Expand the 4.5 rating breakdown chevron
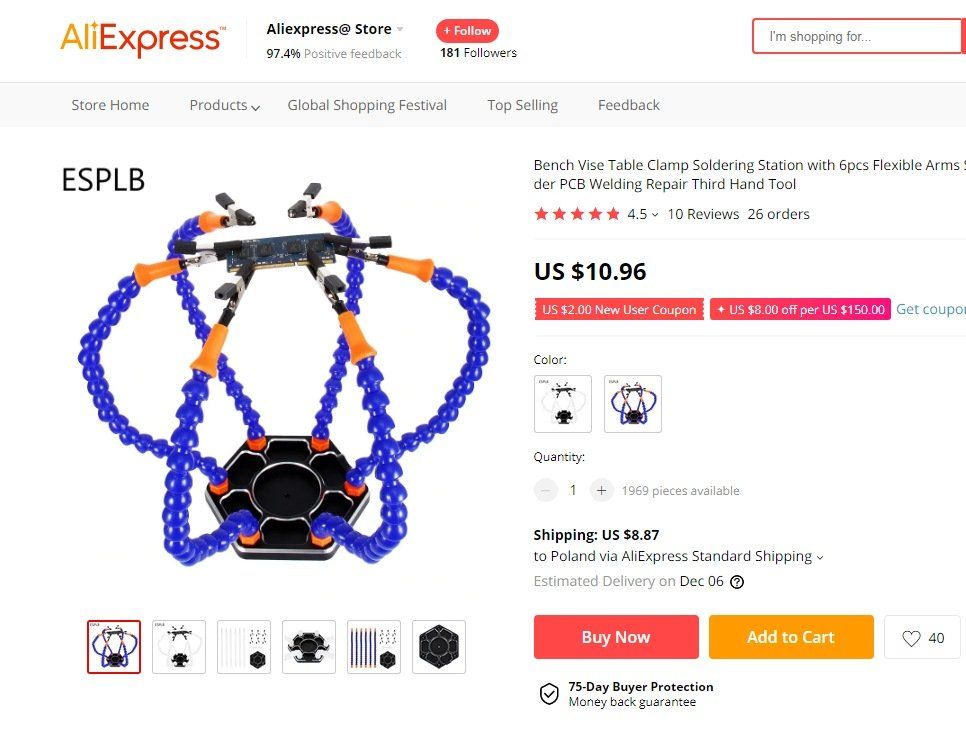Viewport: 966px width, 738px height. point(655,215)
